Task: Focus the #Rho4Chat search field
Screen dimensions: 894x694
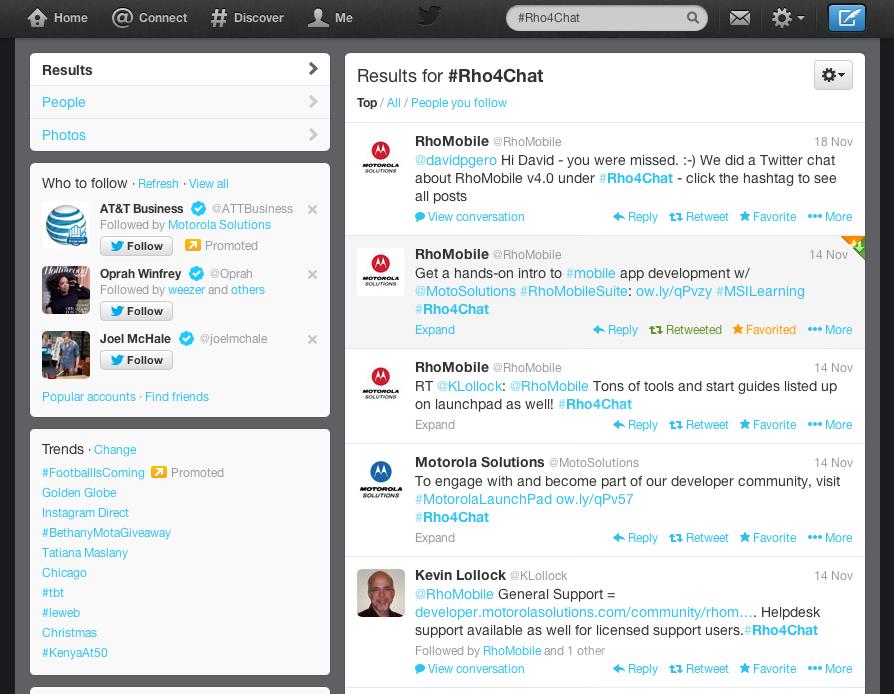Action: click(607, 18)
